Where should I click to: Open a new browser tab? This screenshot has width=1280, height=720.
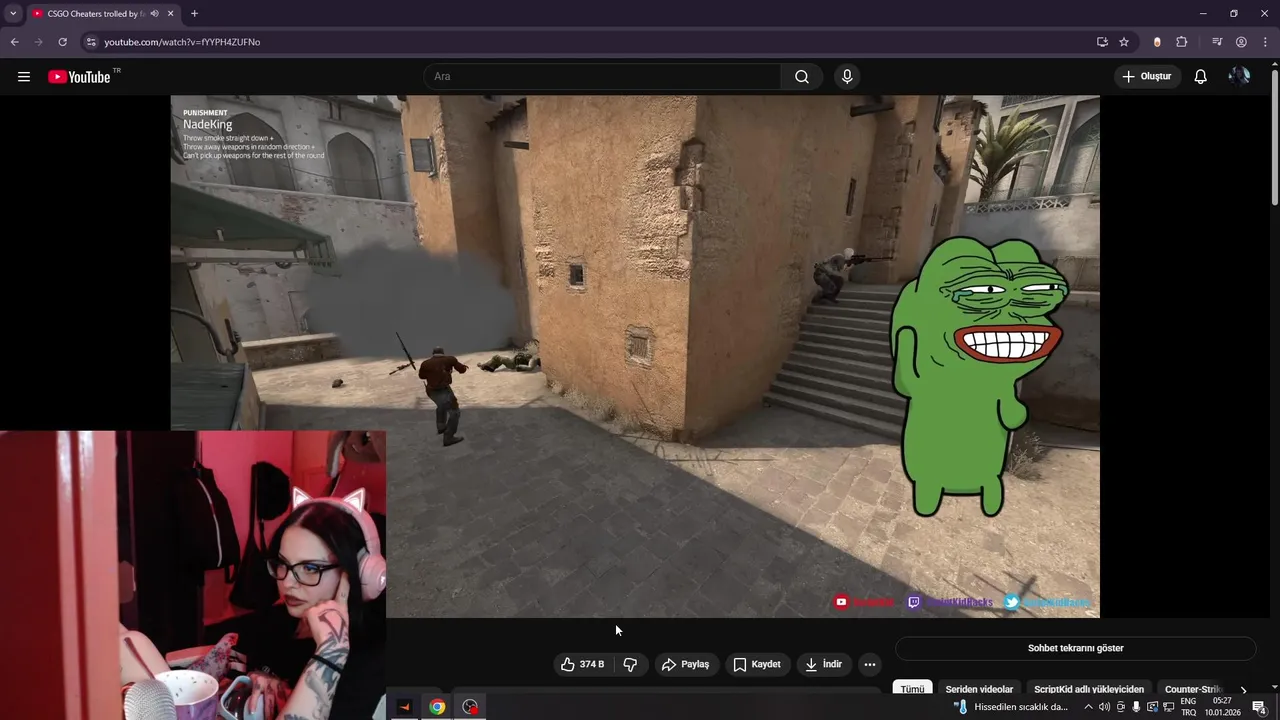[x=194, y=14]
